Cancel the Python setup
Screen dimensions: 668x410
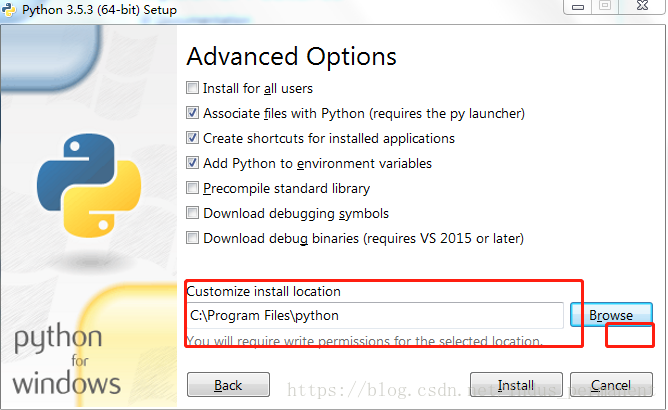[611, 385]
